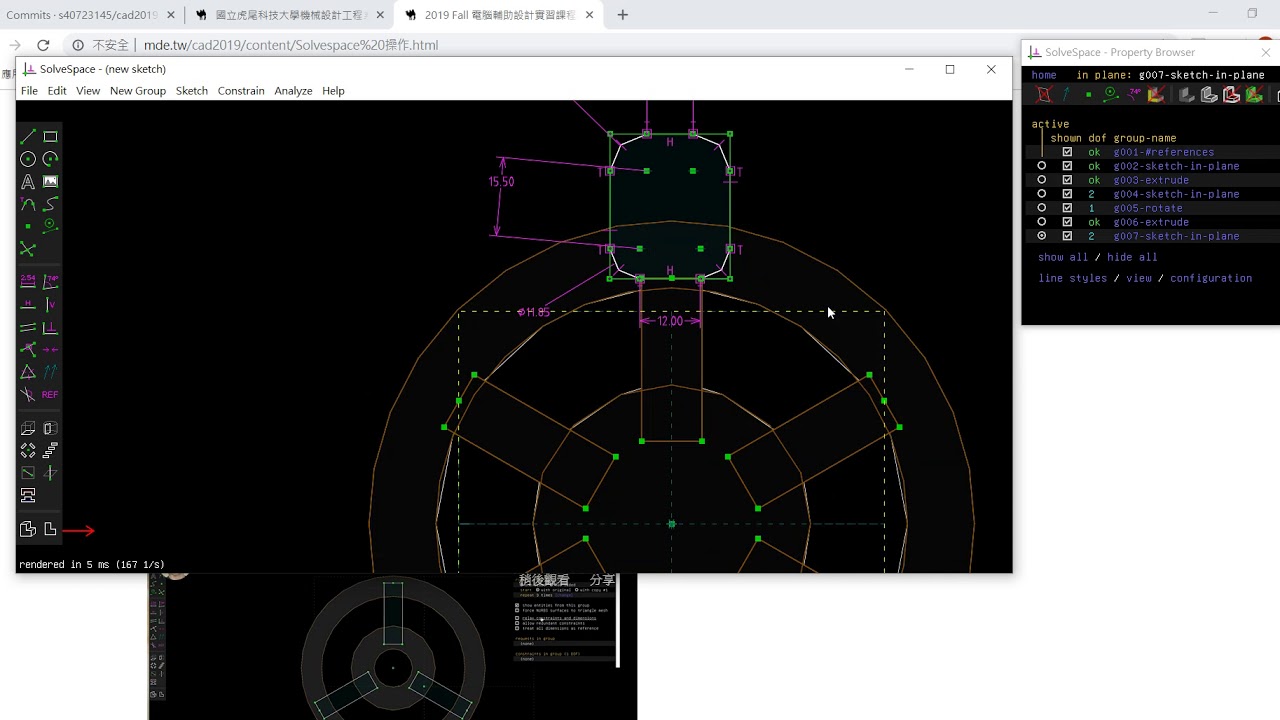
Task: Uncheck shown box for g003-extrude
Action: pos(1067,180)
